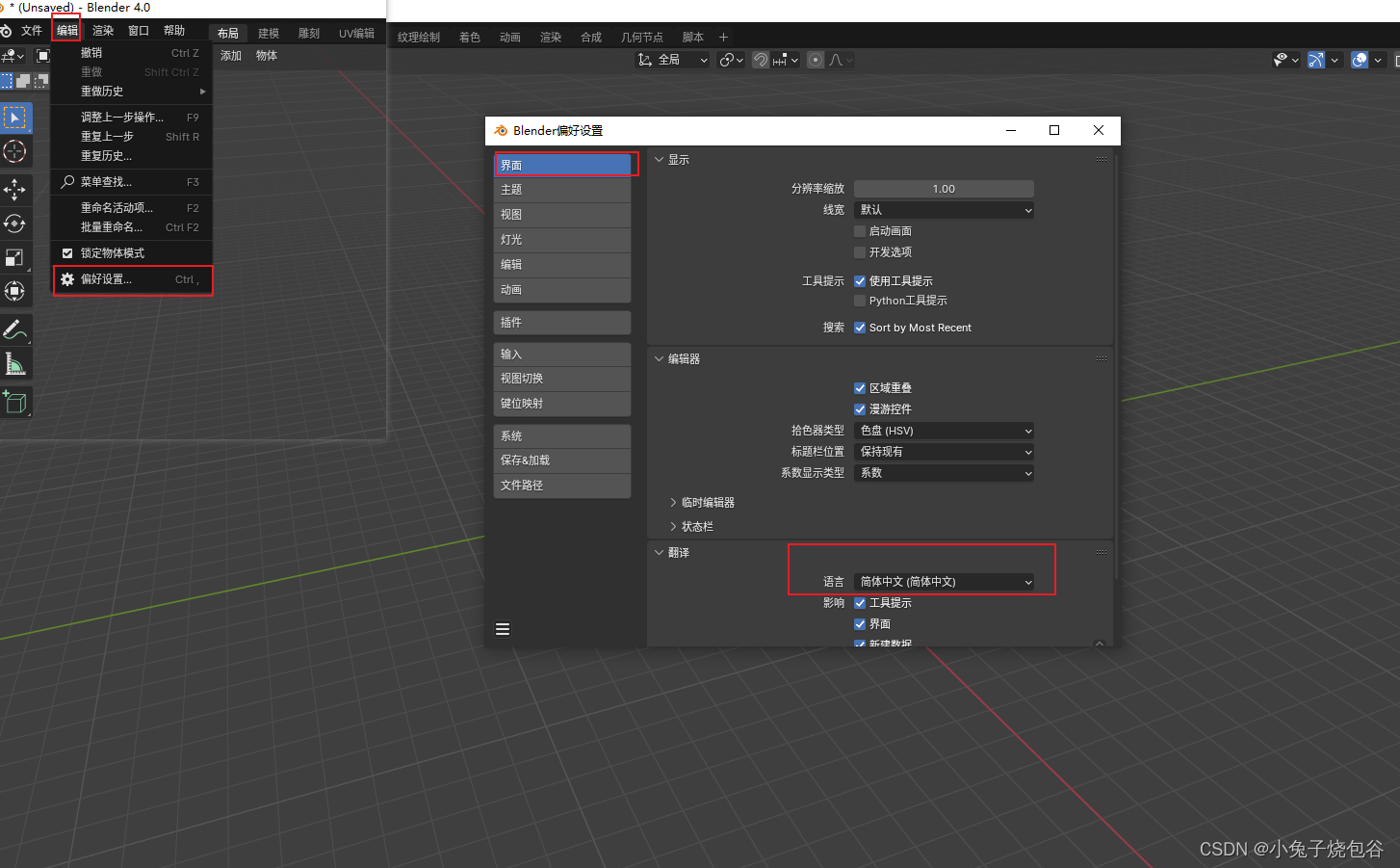
Task: Select the Scale tool
Action: click(14, 257)
